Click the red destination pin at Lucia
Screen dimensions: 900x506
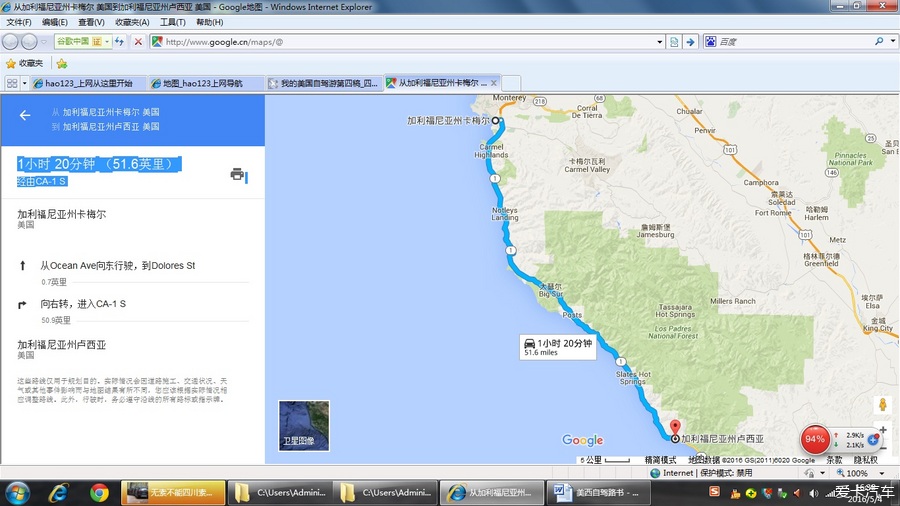pyautogui.click(x=675, y=427)
